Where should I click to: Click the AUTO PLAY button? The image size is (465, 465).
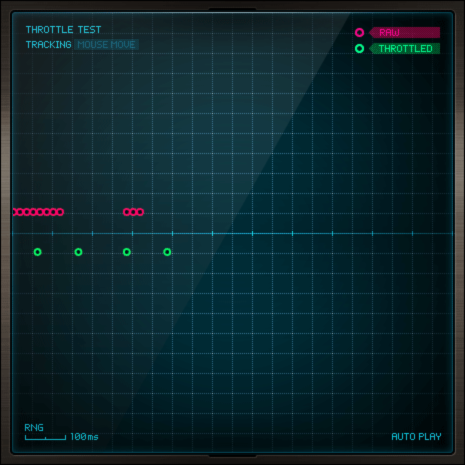coord(416,437)
